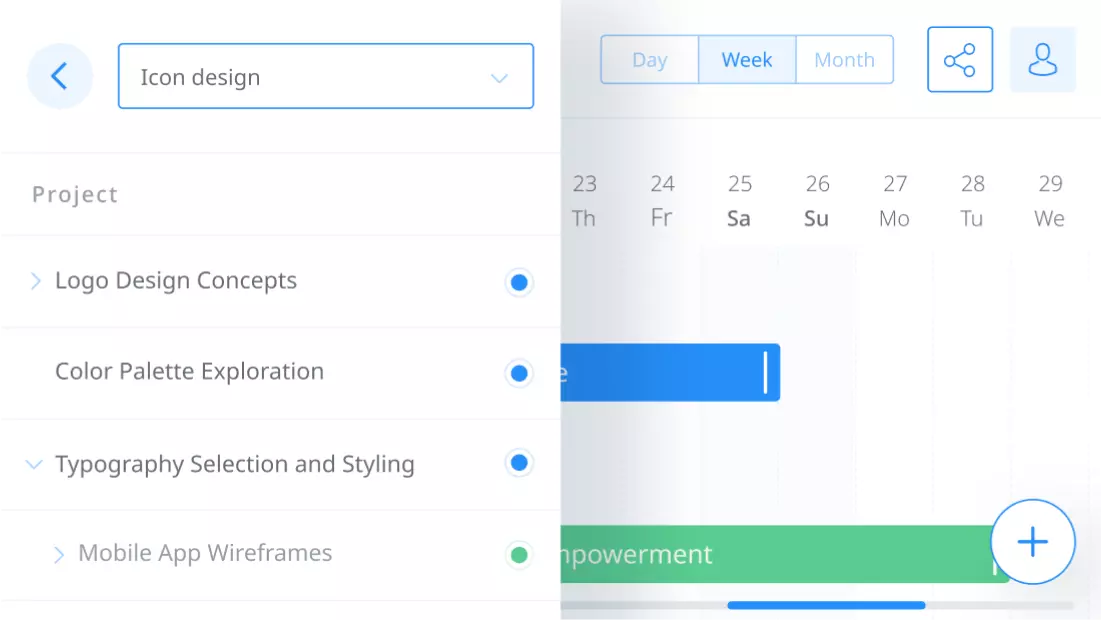The height and width of the screenshot is (620, 1101).
Task: Toggle the blue status dot for Logo Design Concepts
Action: [x=519, y=282]
